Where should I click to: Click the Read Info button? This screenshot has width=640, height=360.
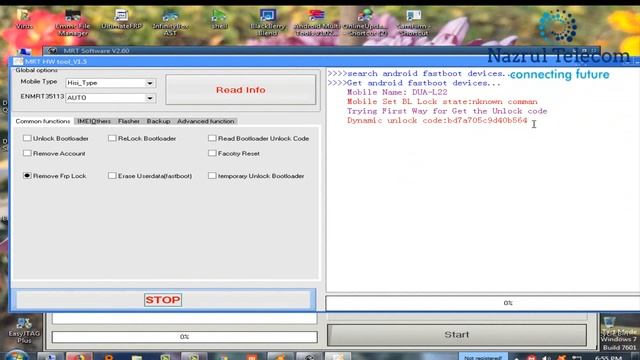240,90
